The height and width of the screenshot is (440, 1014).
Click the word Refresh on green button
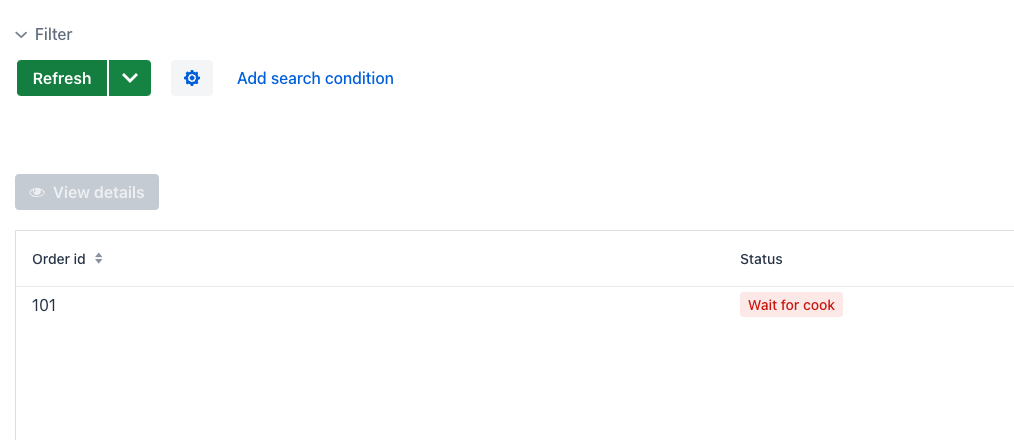pos(62,78)
